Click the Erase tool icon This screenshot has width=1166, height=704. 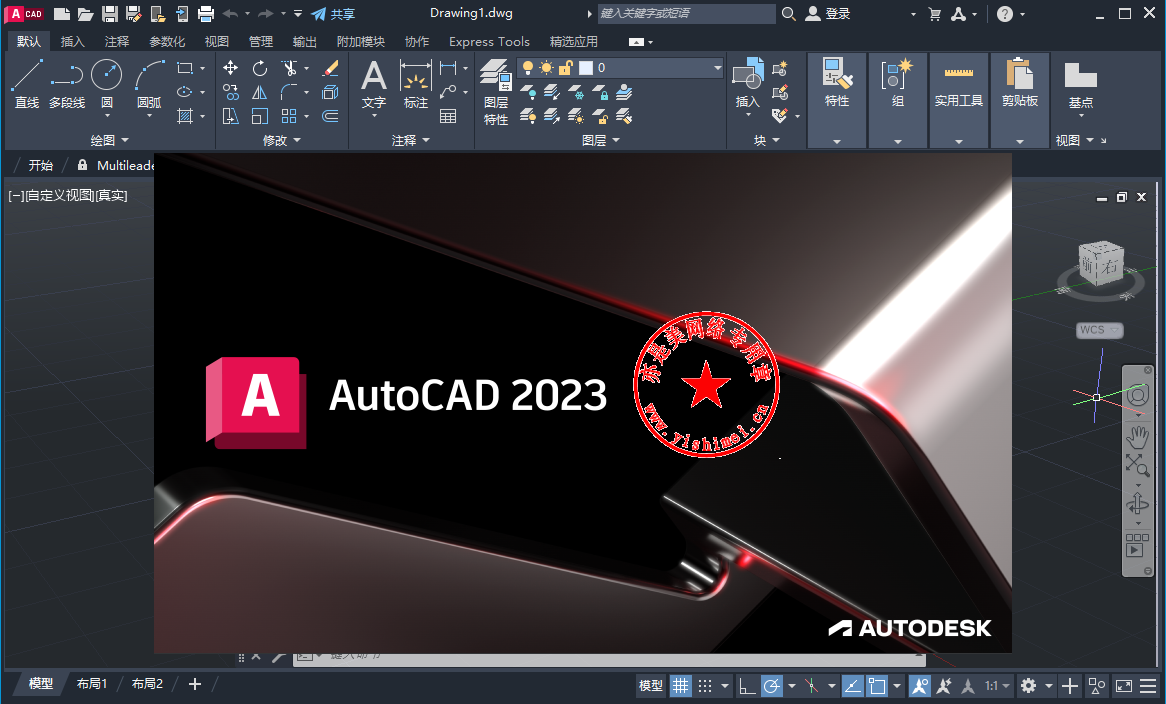(331, 68)
